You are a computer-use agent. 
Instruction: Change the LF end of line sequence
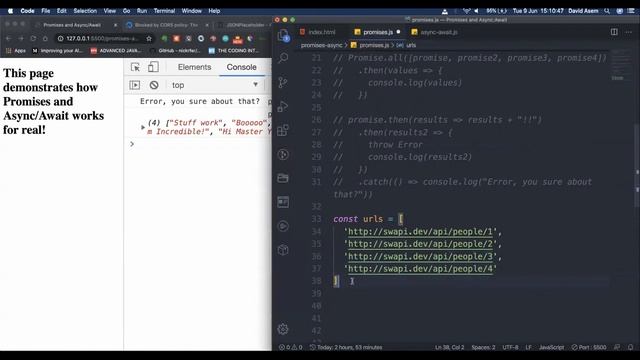[529, 347]
